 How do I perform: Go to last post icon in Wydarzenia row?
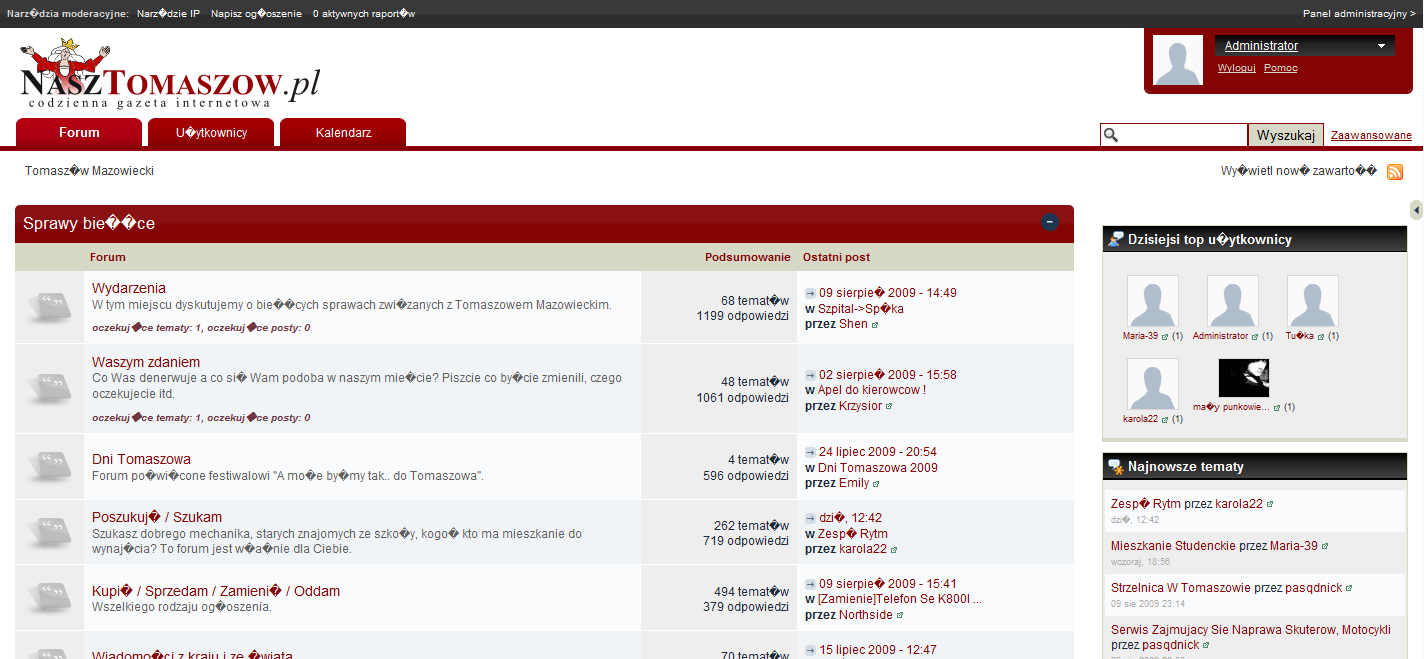tap(810, 294)
